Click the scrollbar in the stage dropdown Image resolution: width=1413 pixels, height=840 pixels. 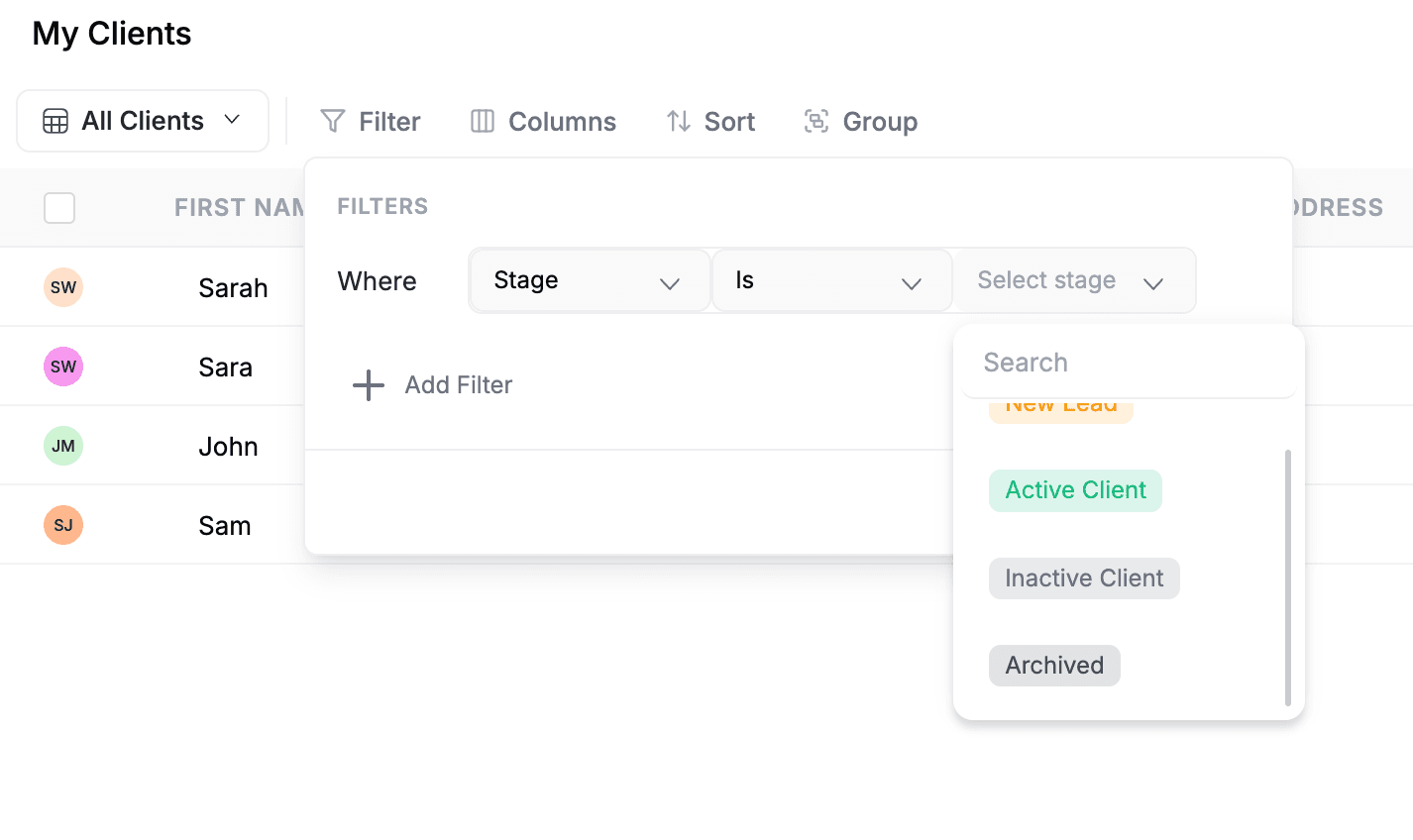click(1287, 575)
